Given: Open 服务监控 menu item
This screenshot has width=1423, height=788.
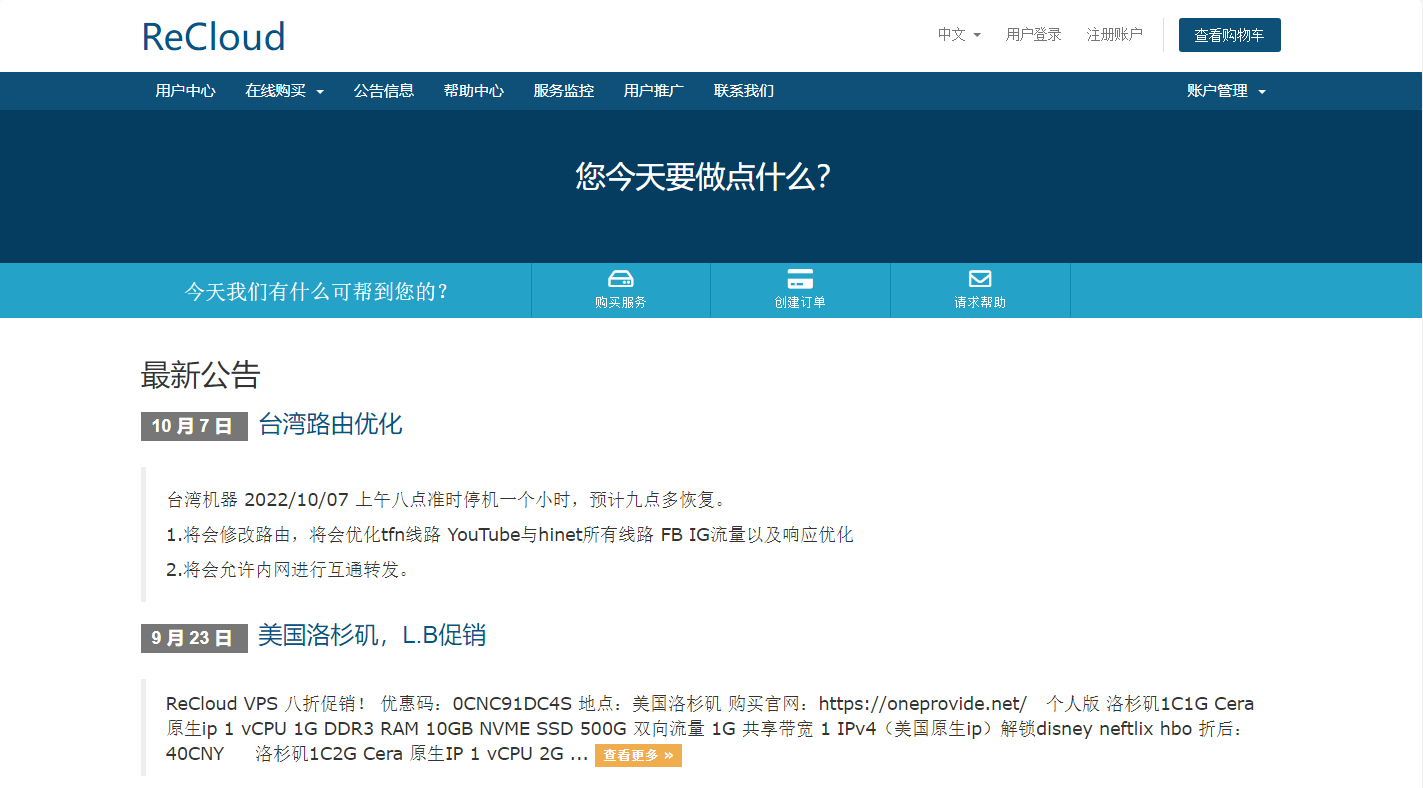Looking at the screenshot, I should 563,91.
